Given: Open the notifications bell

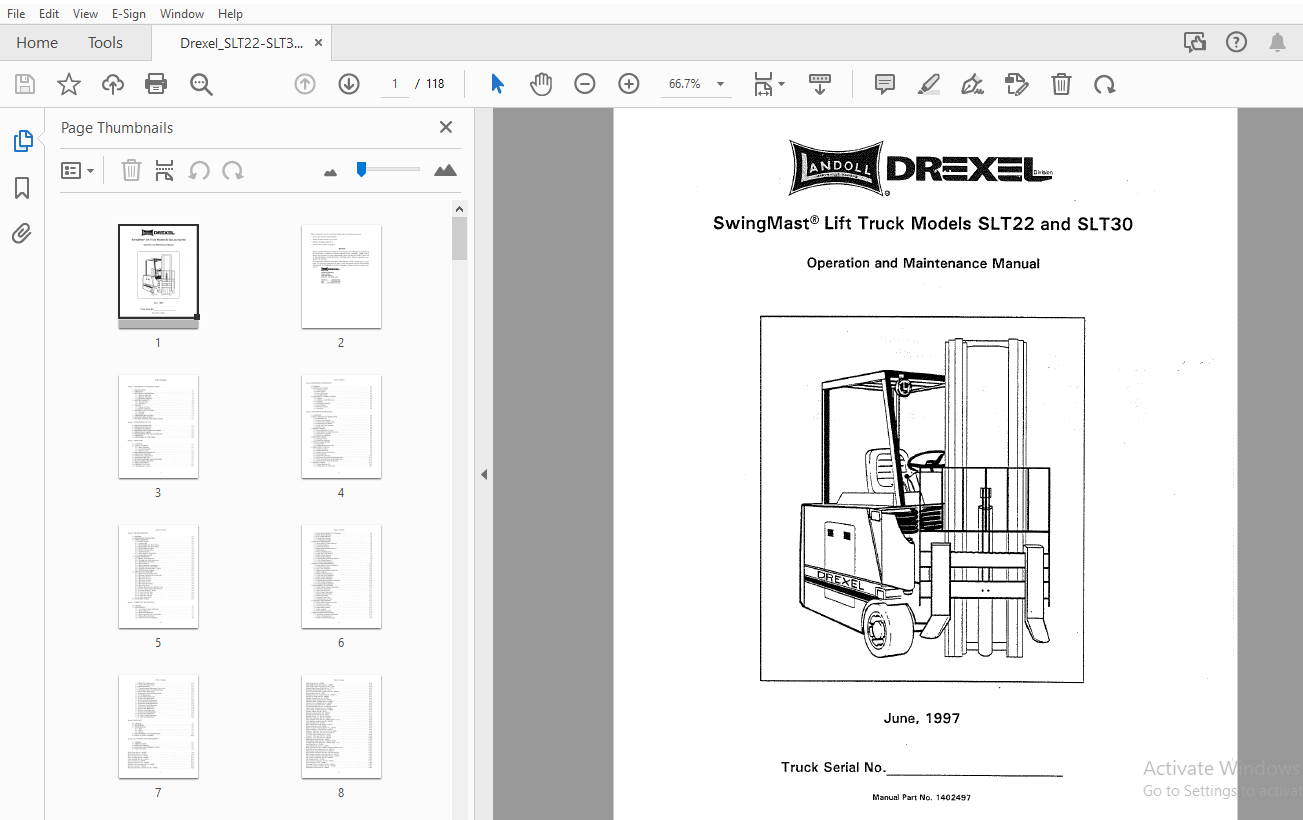Looking at the screenshot, I should (x=1278, y=42).
